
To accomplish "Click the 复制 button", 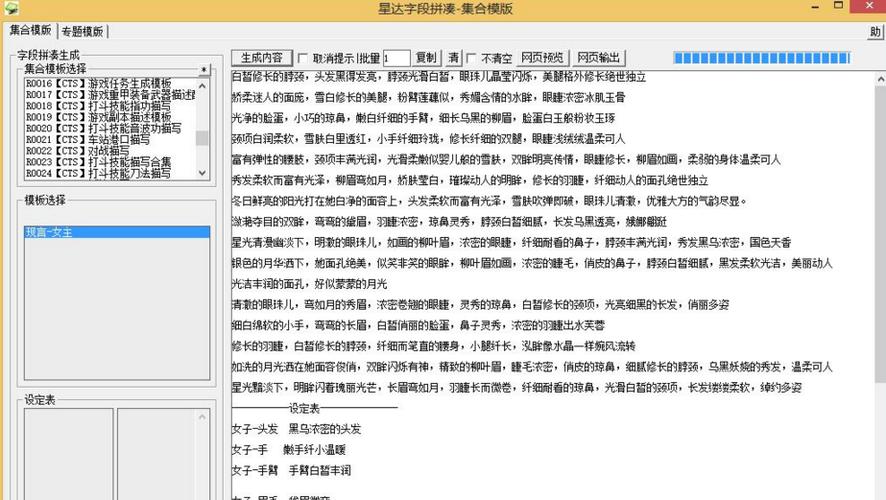I will (x=425, y=58).
